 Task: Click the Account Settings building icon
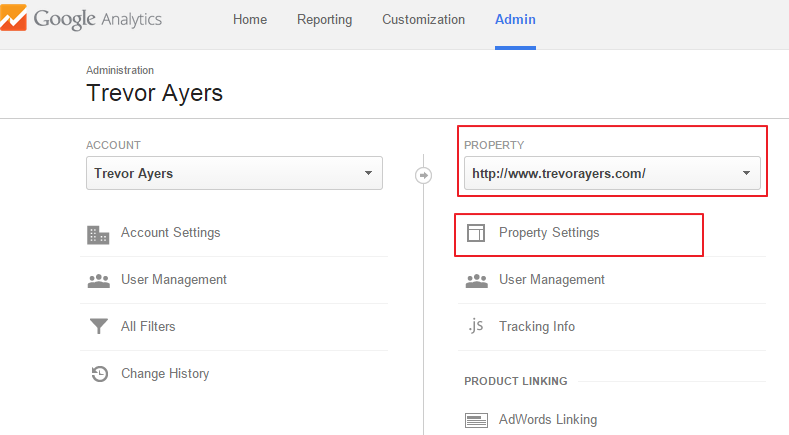tap(98, 235)
